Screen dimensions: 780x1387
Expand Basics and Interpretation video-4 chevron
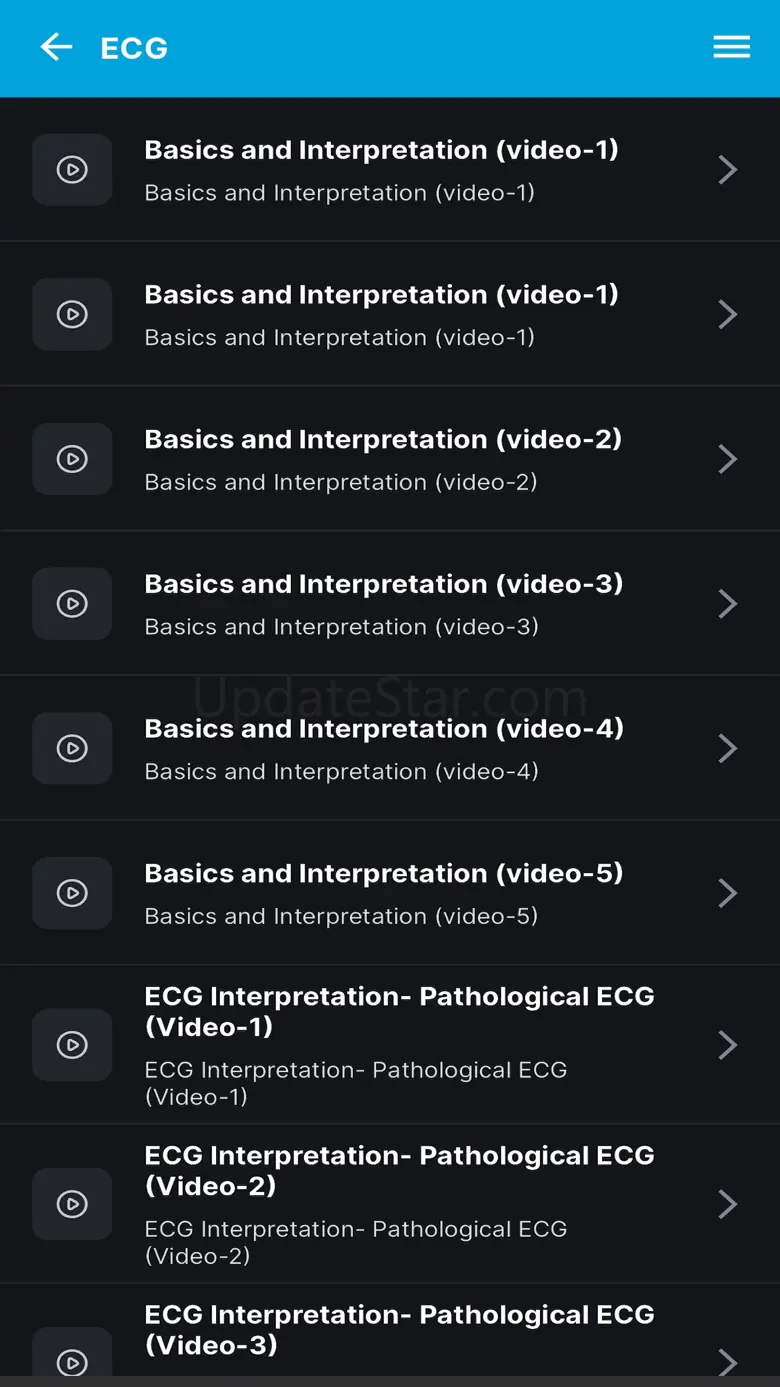pyautogui.click(x=727, y=748)
